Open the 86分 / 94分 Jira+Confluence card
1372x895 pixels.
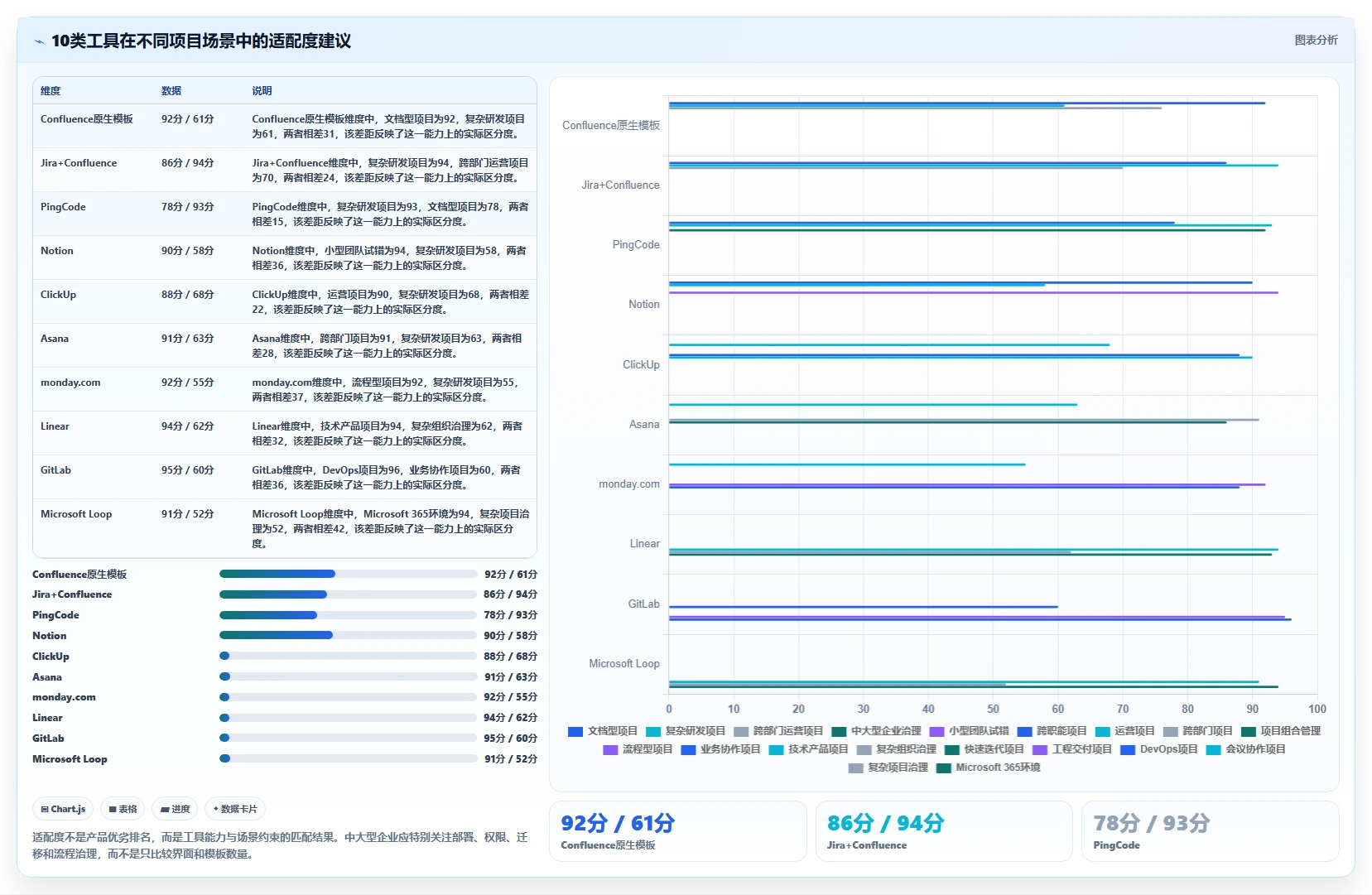[944, 831]
